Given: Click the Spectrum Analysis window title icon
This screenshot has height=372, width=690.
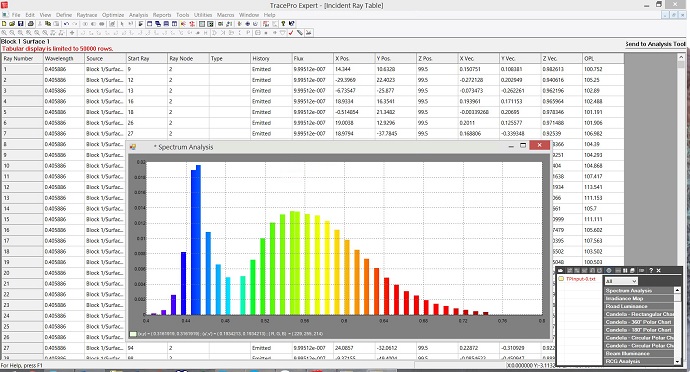Looking at the screenshot, I should point(132,147).
